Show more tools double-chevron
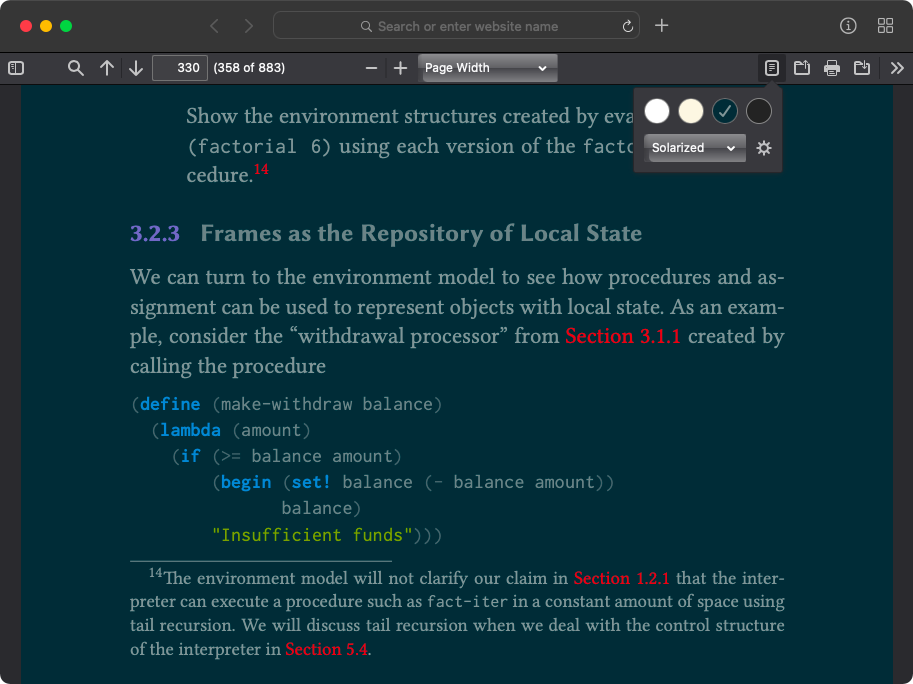The width and height of the screenshot is (913, 684). (x=897, y=68)
